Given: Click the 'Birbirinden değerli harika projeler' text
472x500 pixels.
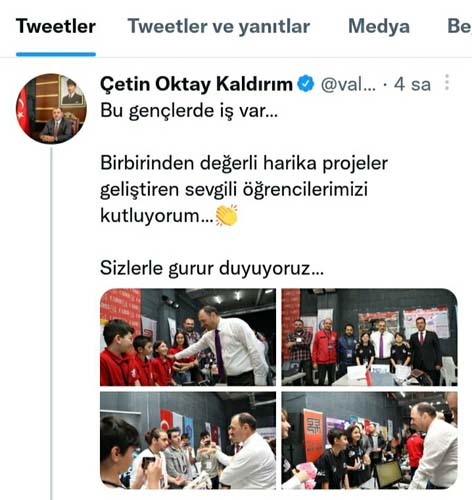Looking at the screenshot, I should tap(244, 163).
